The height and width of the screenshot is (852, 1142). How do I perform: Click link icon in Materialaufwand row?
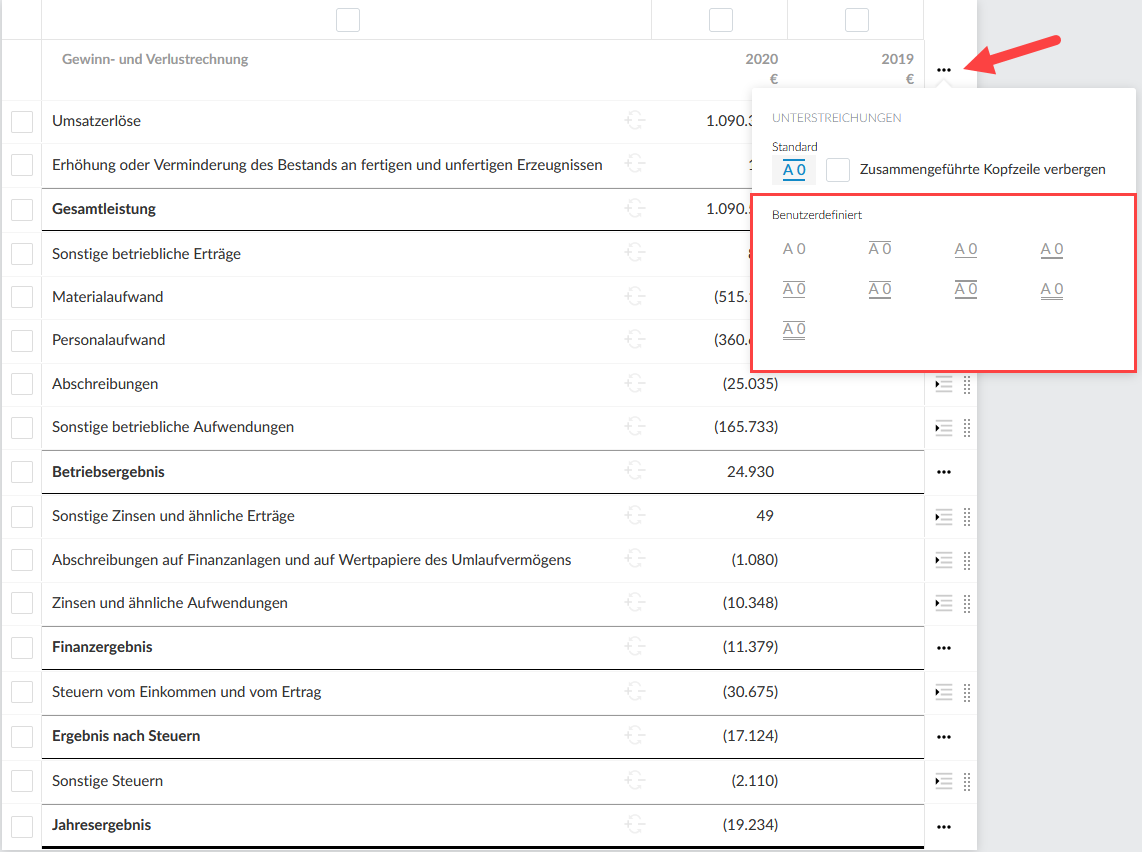635,296
